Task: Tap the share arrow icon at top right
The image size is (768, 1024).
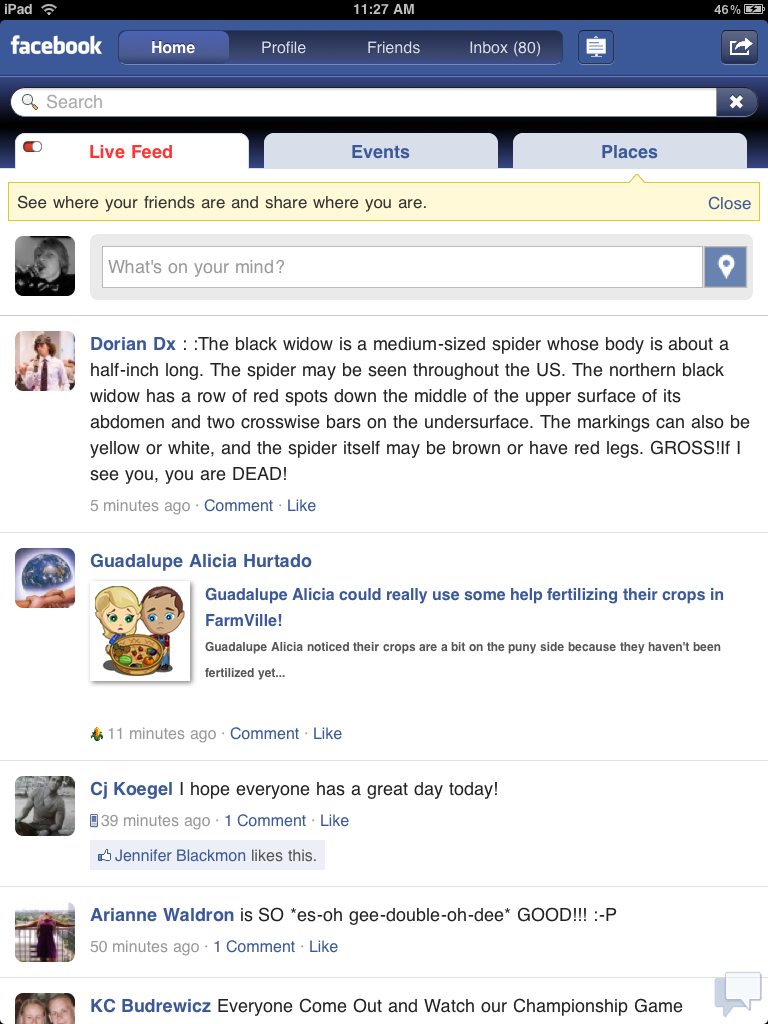Action: [x=739, y=48]
